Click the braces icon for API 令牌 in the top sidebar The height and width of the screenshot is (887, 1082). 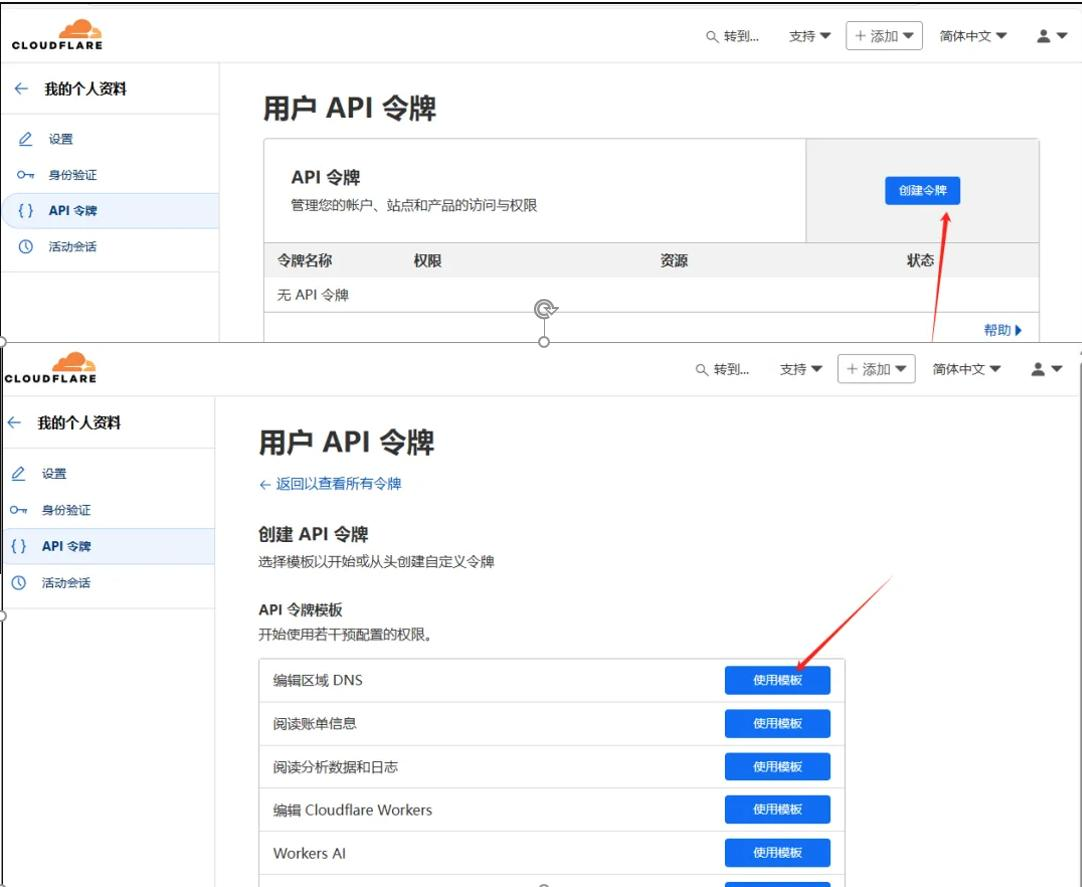[26, 211]
